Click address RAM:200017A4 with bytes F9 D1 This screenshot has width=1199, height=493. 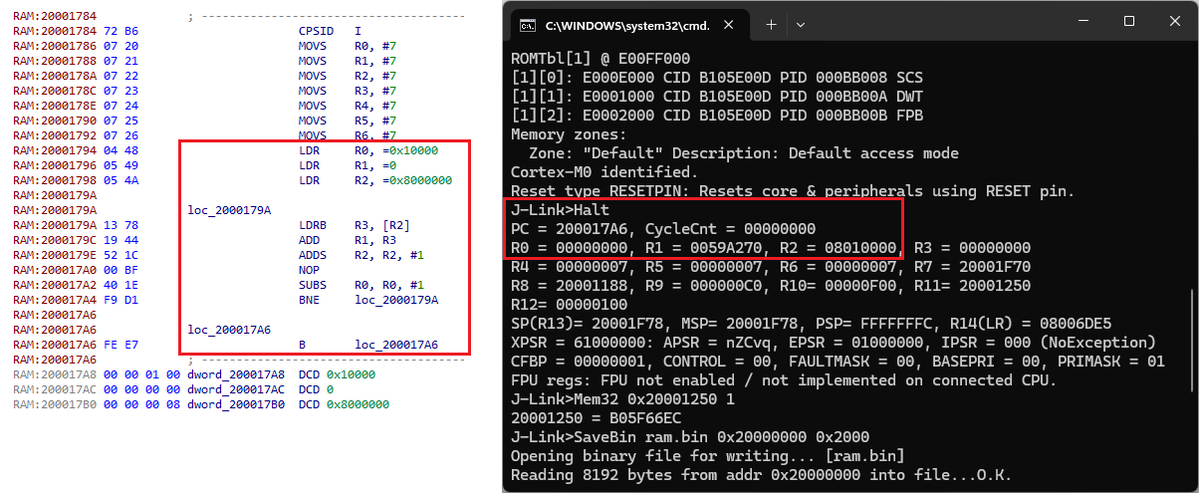click(75, 300)
